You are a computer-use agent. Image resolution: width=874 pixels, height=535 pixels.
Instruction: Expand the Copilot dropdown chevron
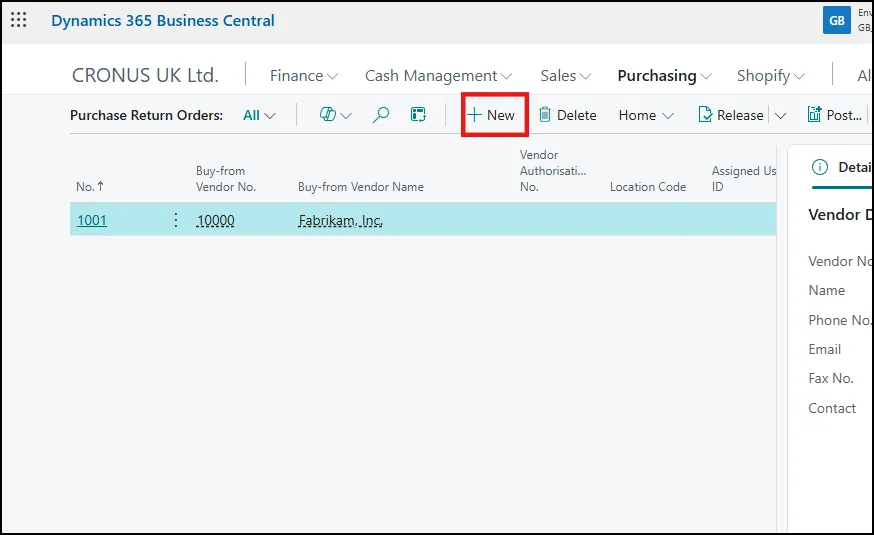[x=346, y=116]
